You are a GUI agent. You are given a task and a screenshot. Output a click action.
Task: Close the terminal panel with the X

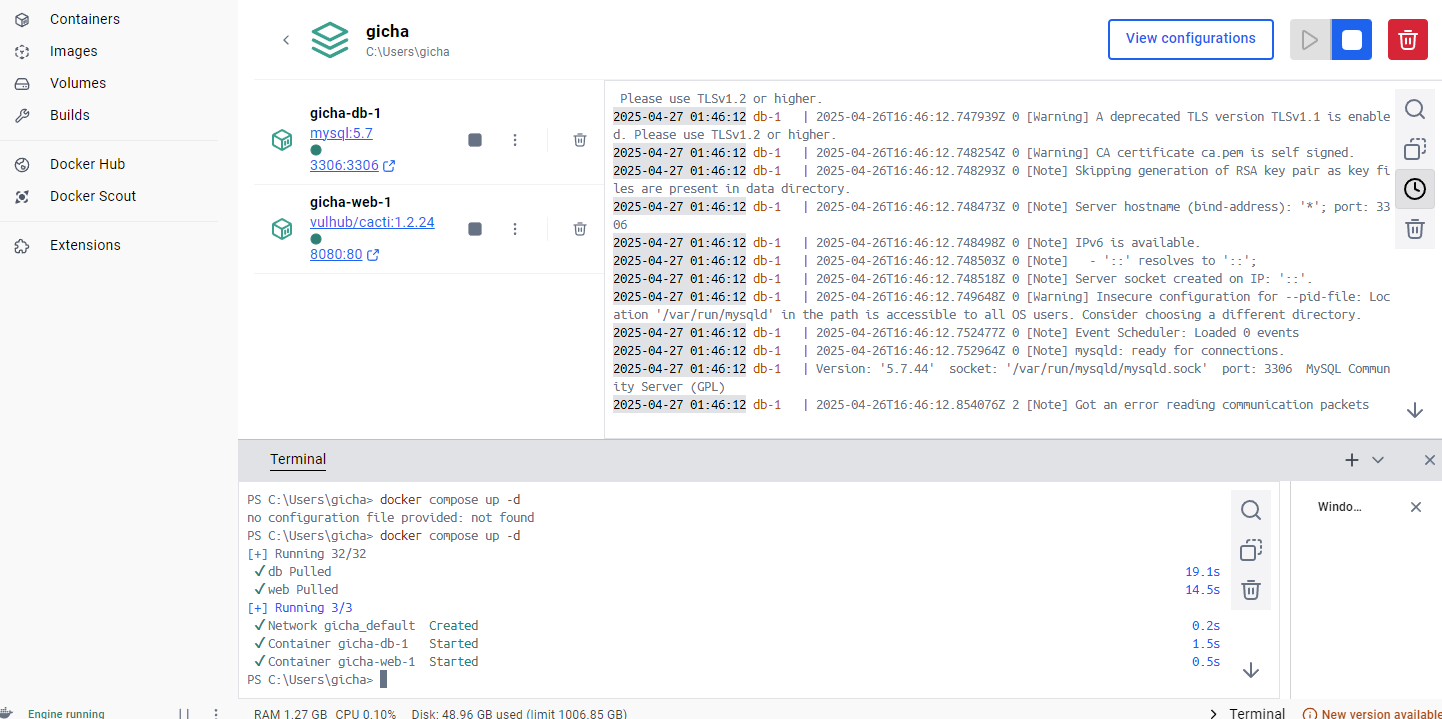1429,460
